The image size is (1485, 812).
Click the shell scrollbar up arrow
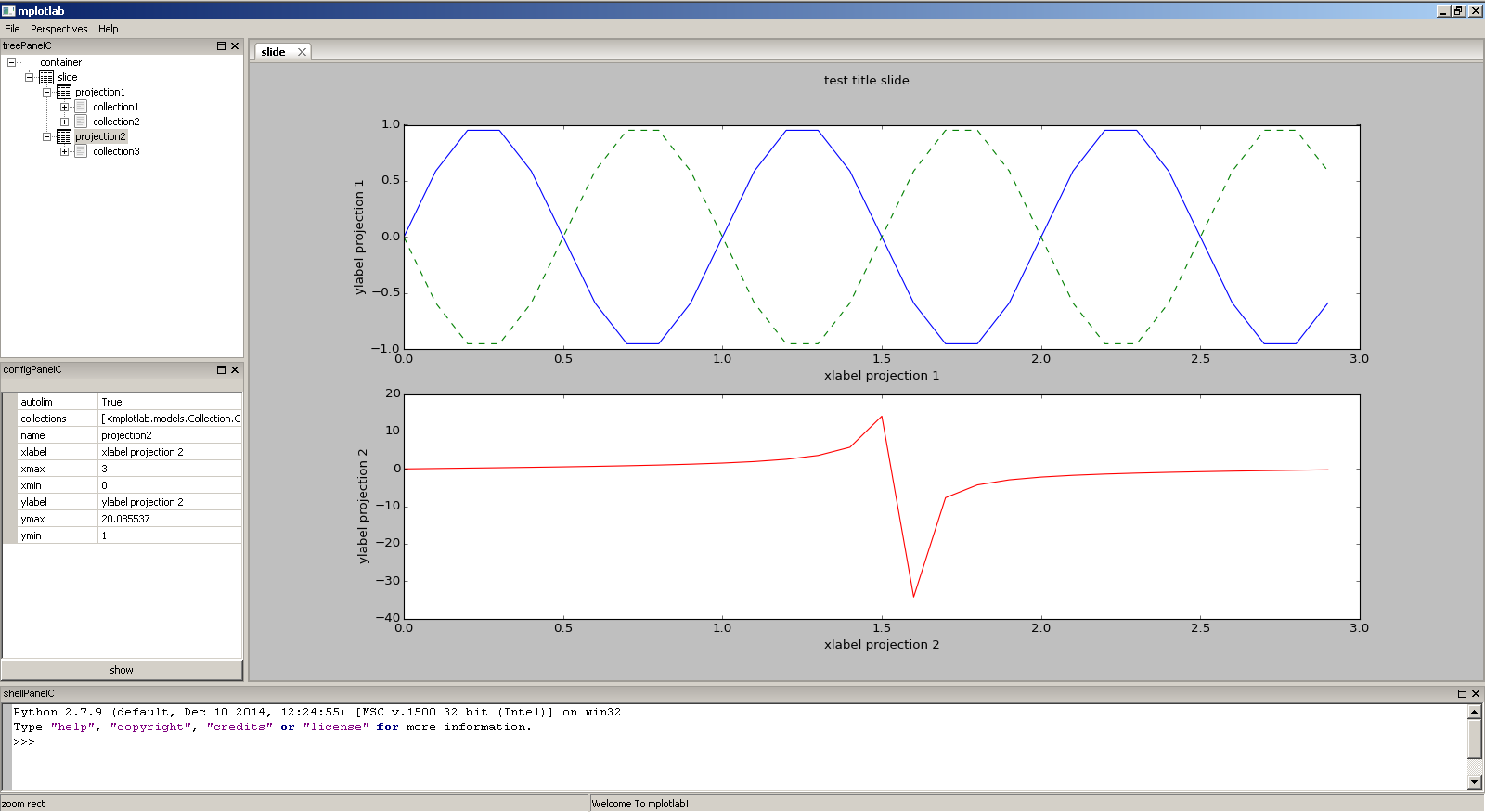click(x=1475, y=712)
